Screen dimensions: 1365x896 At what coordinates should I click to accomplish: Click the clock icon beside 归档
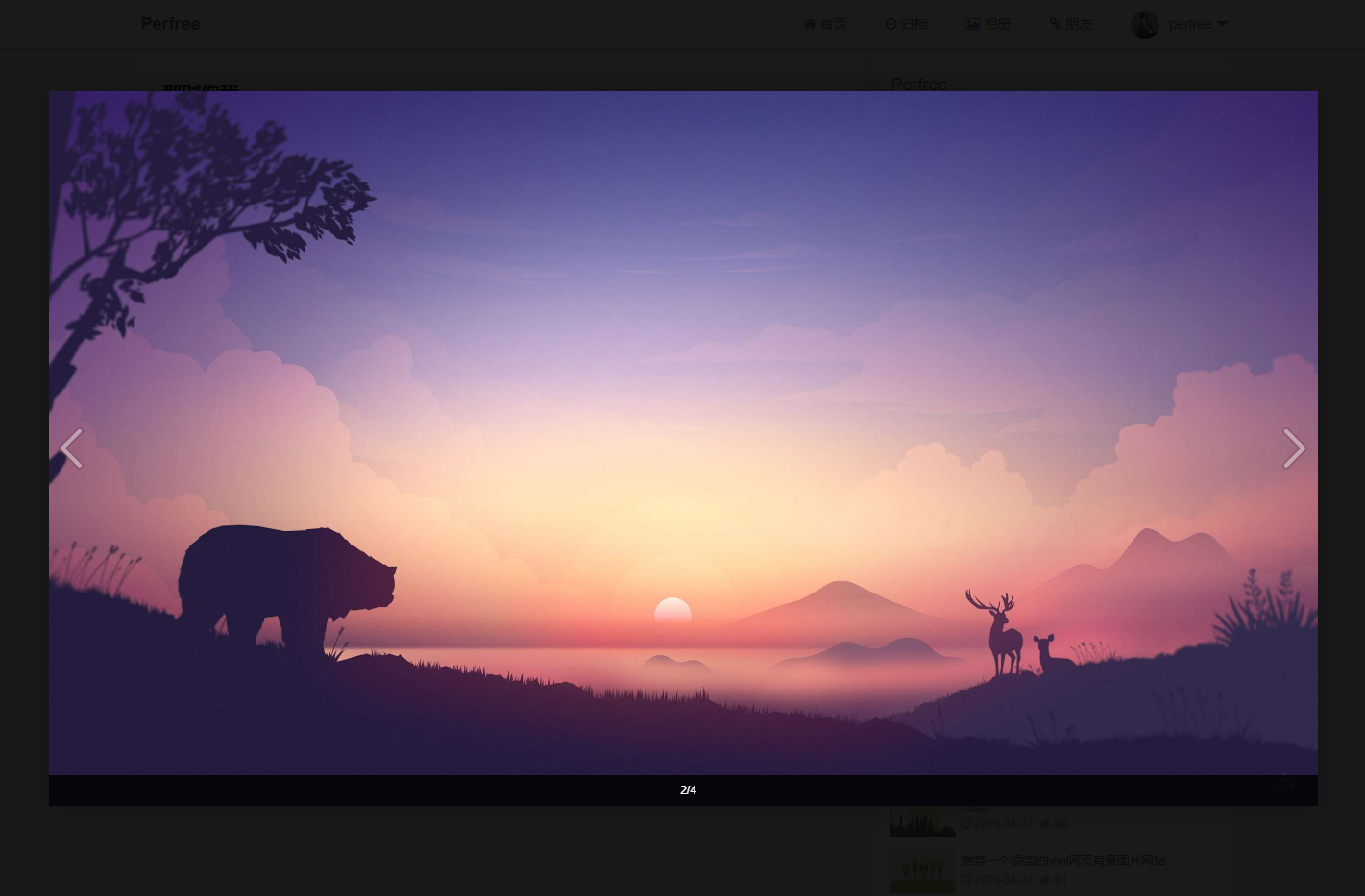point(890,24)
